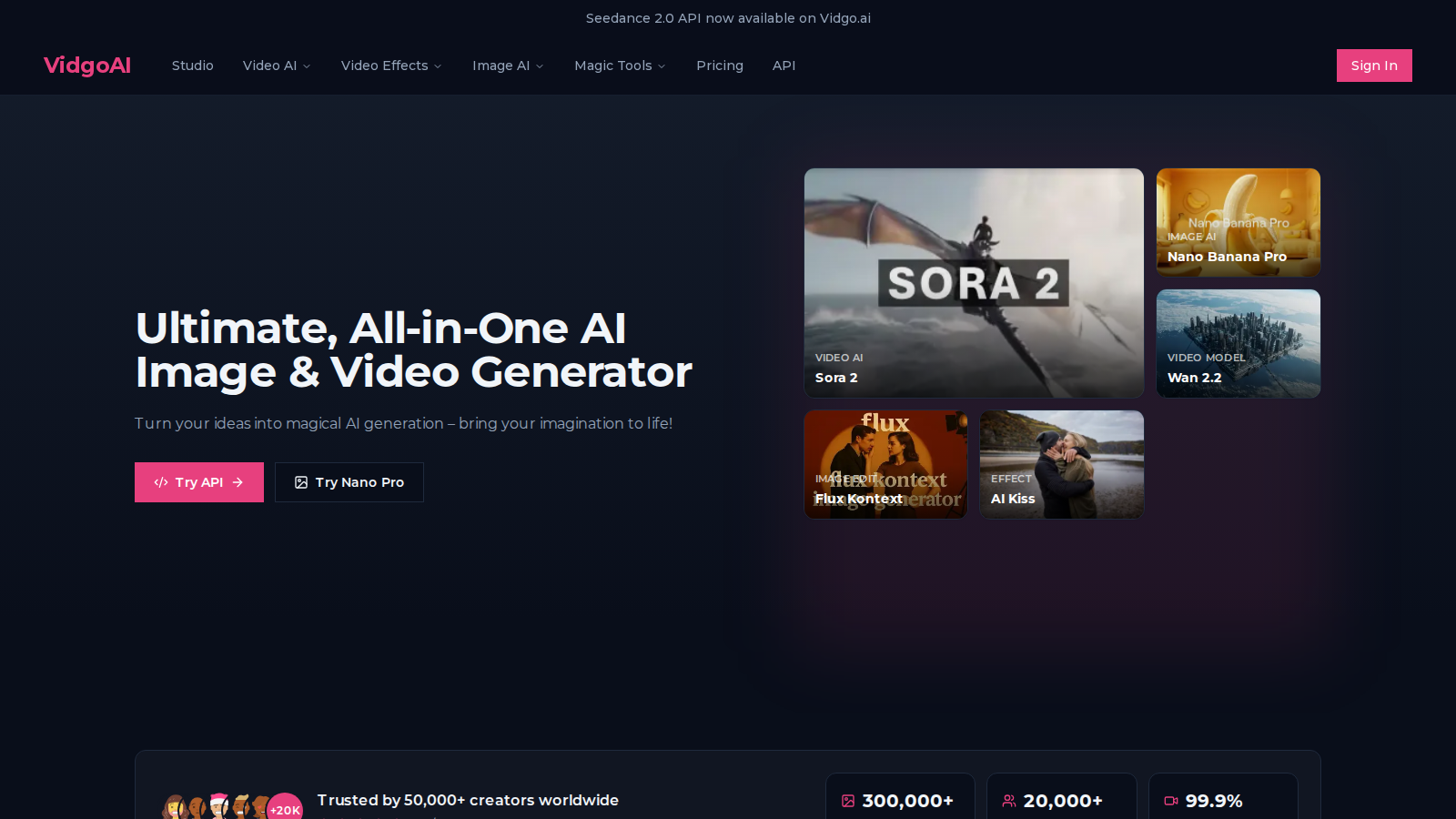Expand the Image AI menu
1456x819 pixels.
click(x=508, y=66)
